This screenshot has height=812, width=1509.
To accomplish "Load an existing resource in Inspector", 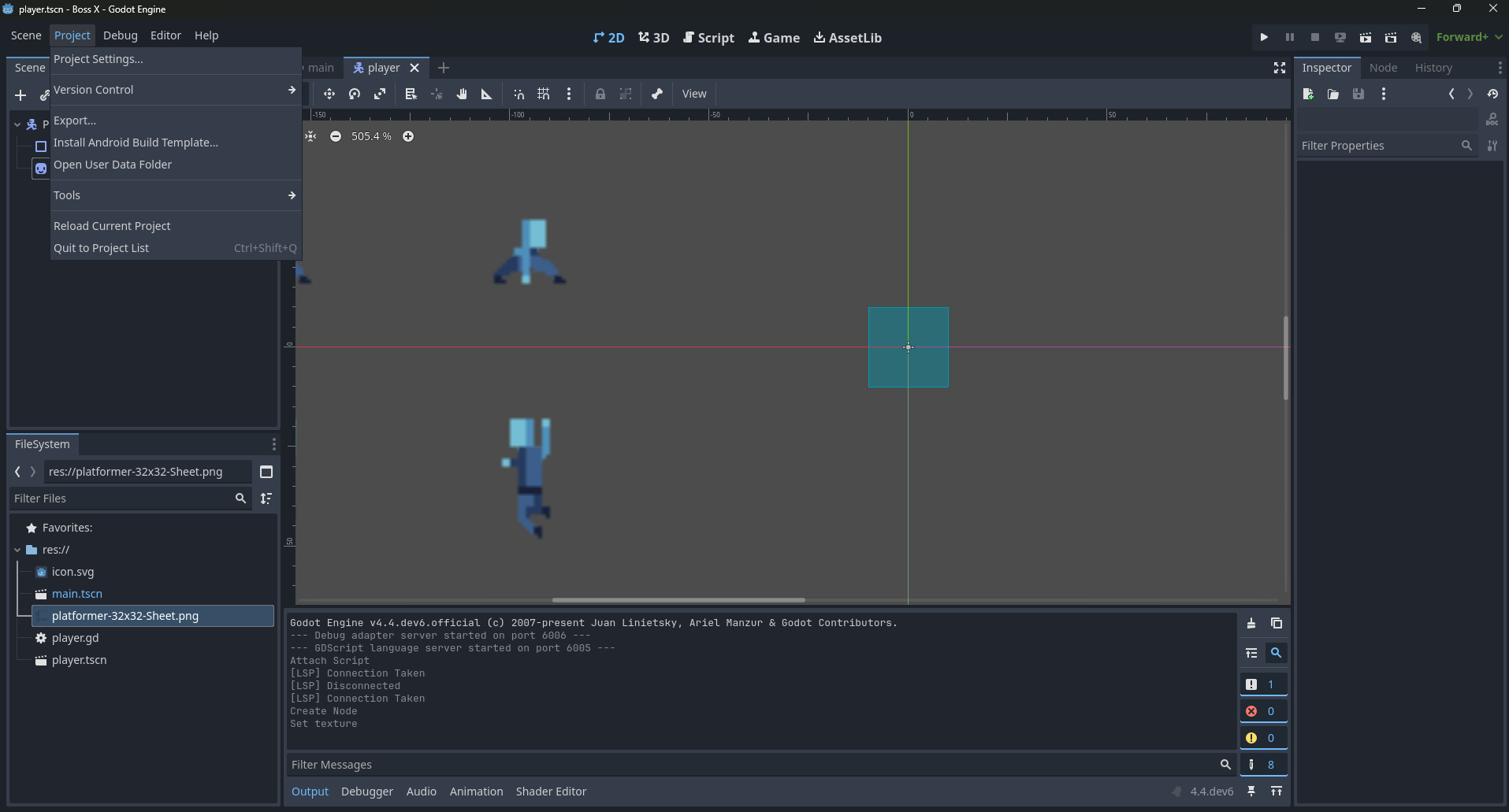I will point(1333,94).
